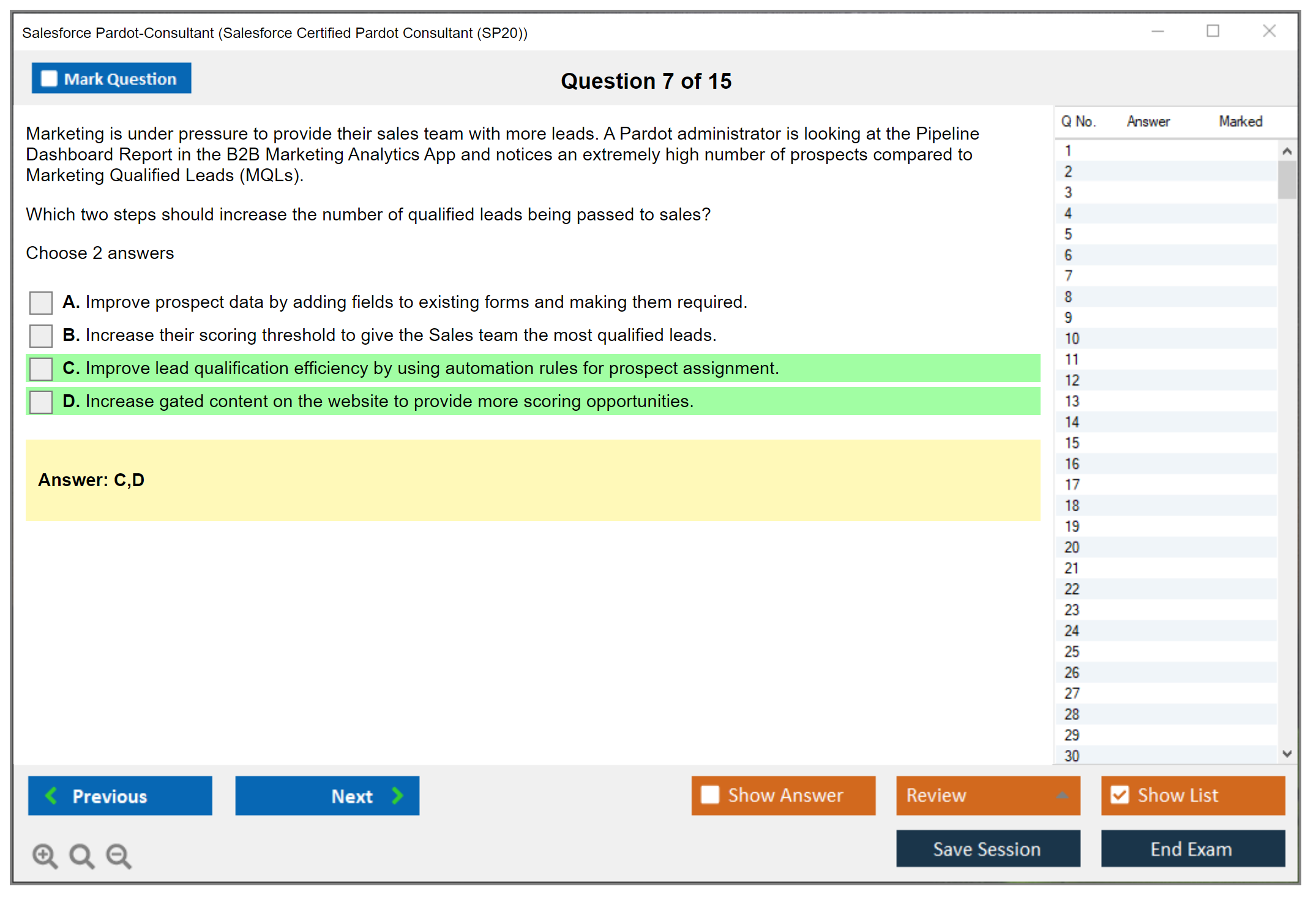Viewport: 1316px width, 900px height.
Task: Click the zoom in magnifier icon
Action: tap(45, 855)
